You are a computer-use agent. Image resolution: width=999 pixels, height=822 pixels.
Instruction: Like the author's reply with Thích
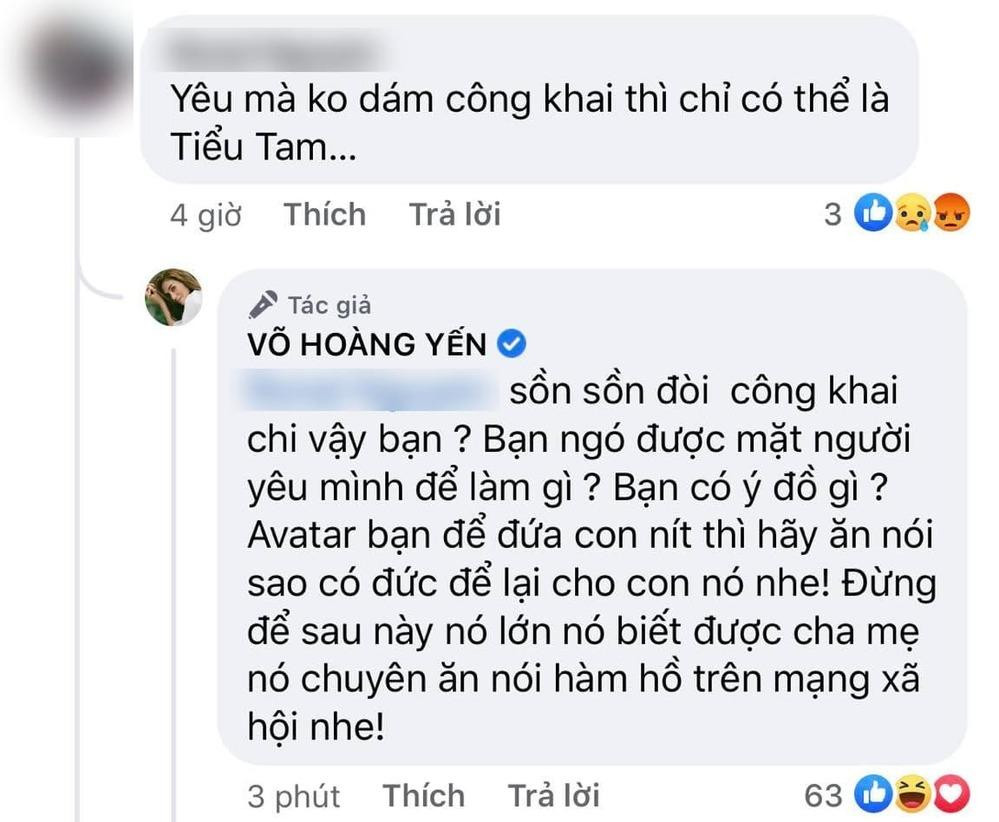(424, 796)
